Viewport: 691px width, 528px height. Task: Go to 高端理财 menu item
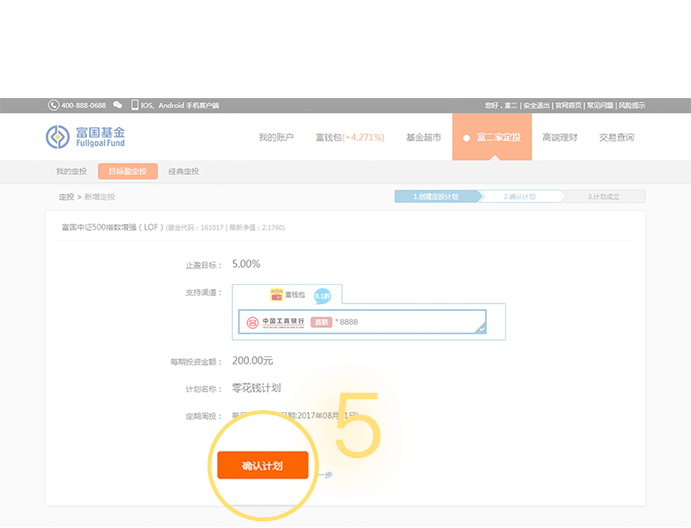coord(559,137)
